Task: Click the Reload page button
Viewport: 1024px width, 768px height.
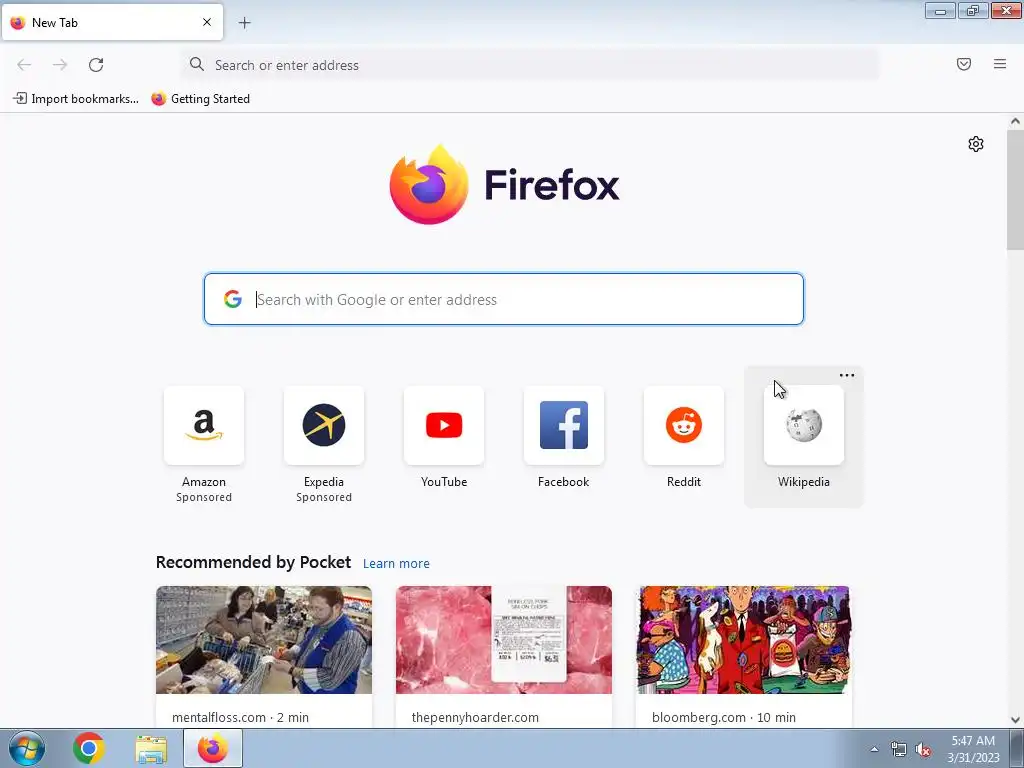Action: (x=96, y=65)
